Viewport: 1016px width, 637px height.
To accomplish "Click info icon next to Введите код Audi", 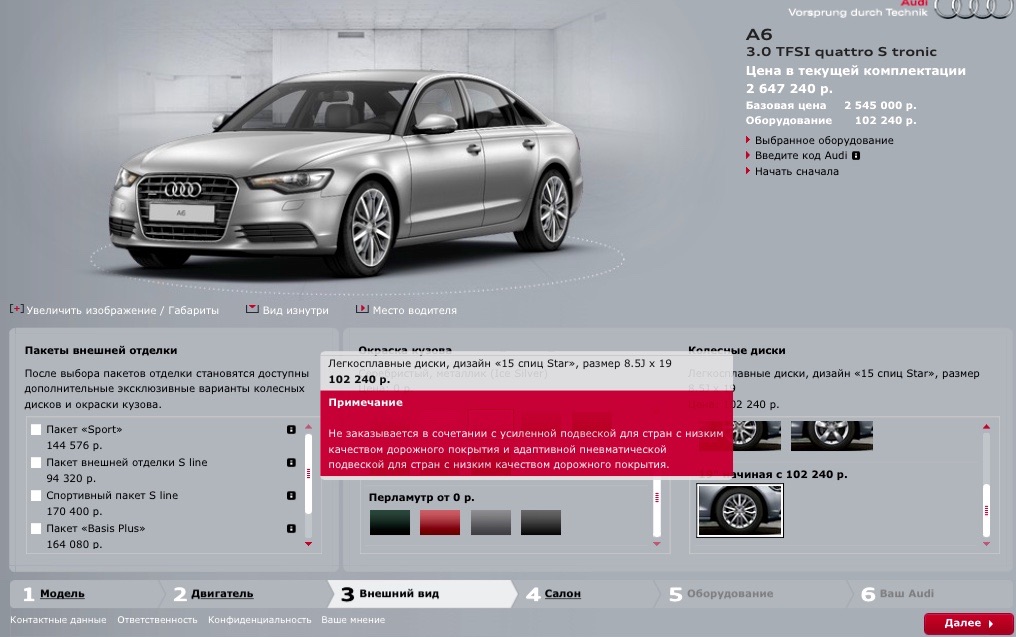I will click(856, 156).
